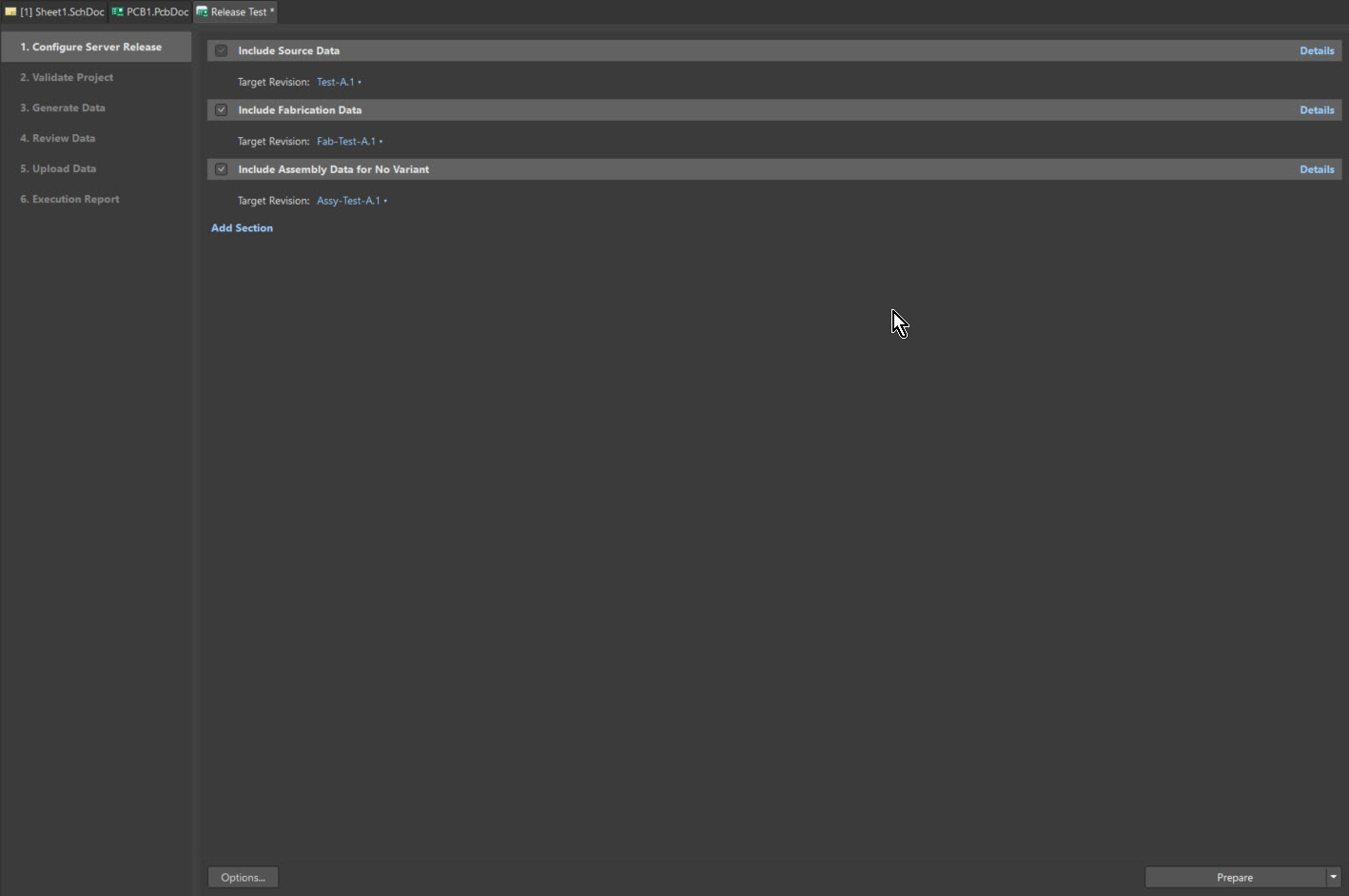Open Details for Include Source Data

coord(1317,50)
